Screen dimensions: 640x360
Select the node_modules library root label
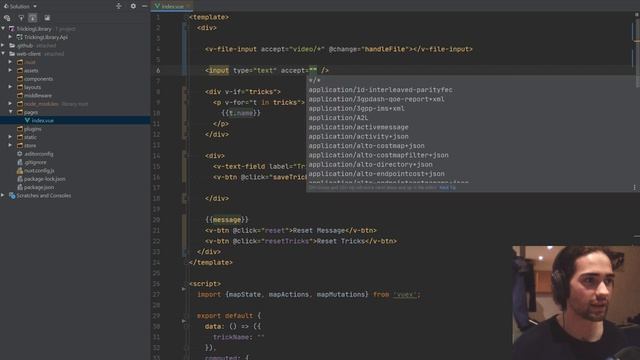pos(56,104)
